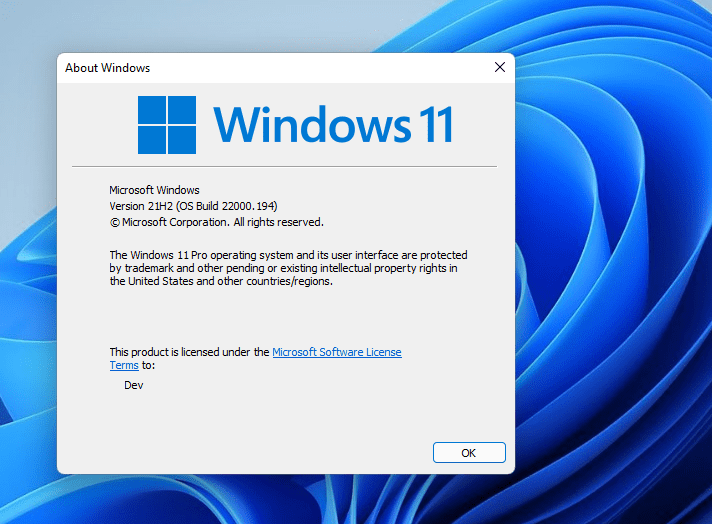The width and height of the screenshot is (712, 524).
Task: Select the "Microsoft Windows" text line
Action: point(154,190)
